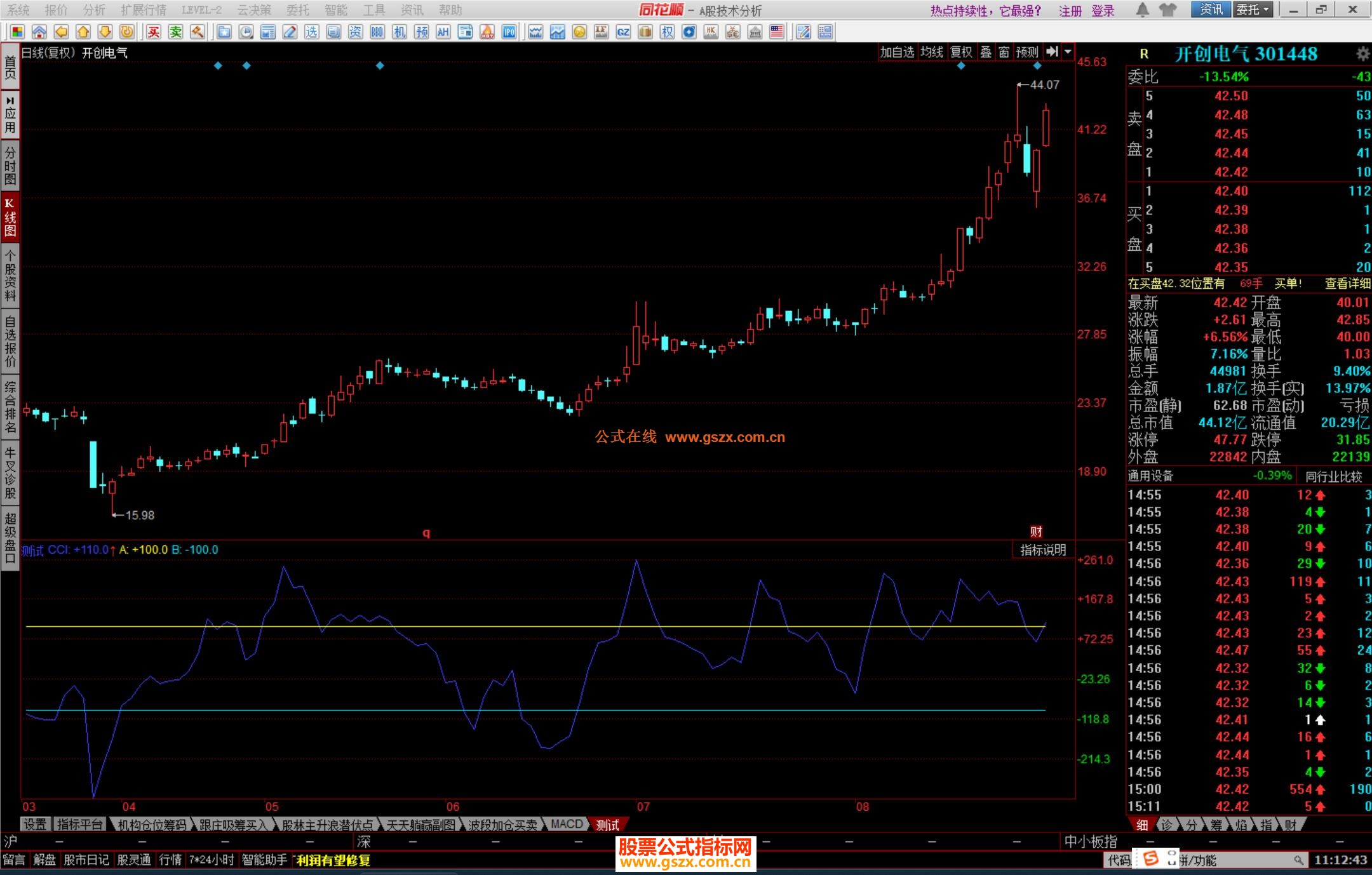
Task: Click the notification bell icon
Action: click(1142, 10)
